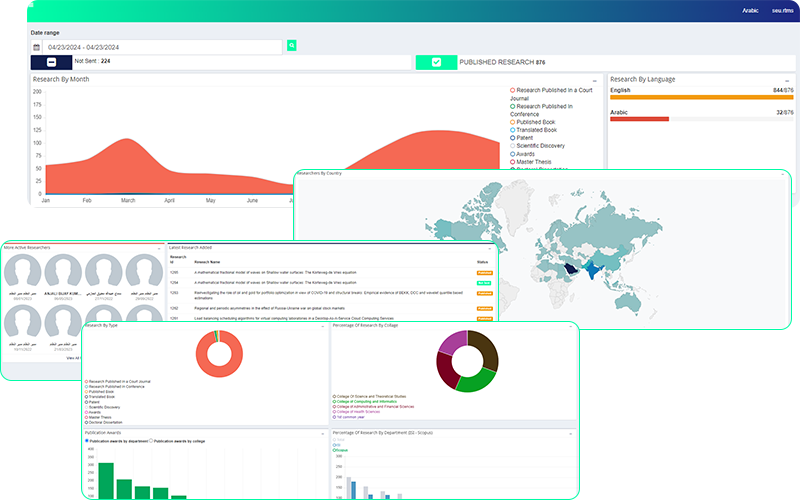The width and height of the screenshot is (800, 500).
Task: Toggle Translated Book series in legend
Action: (512, 130)
